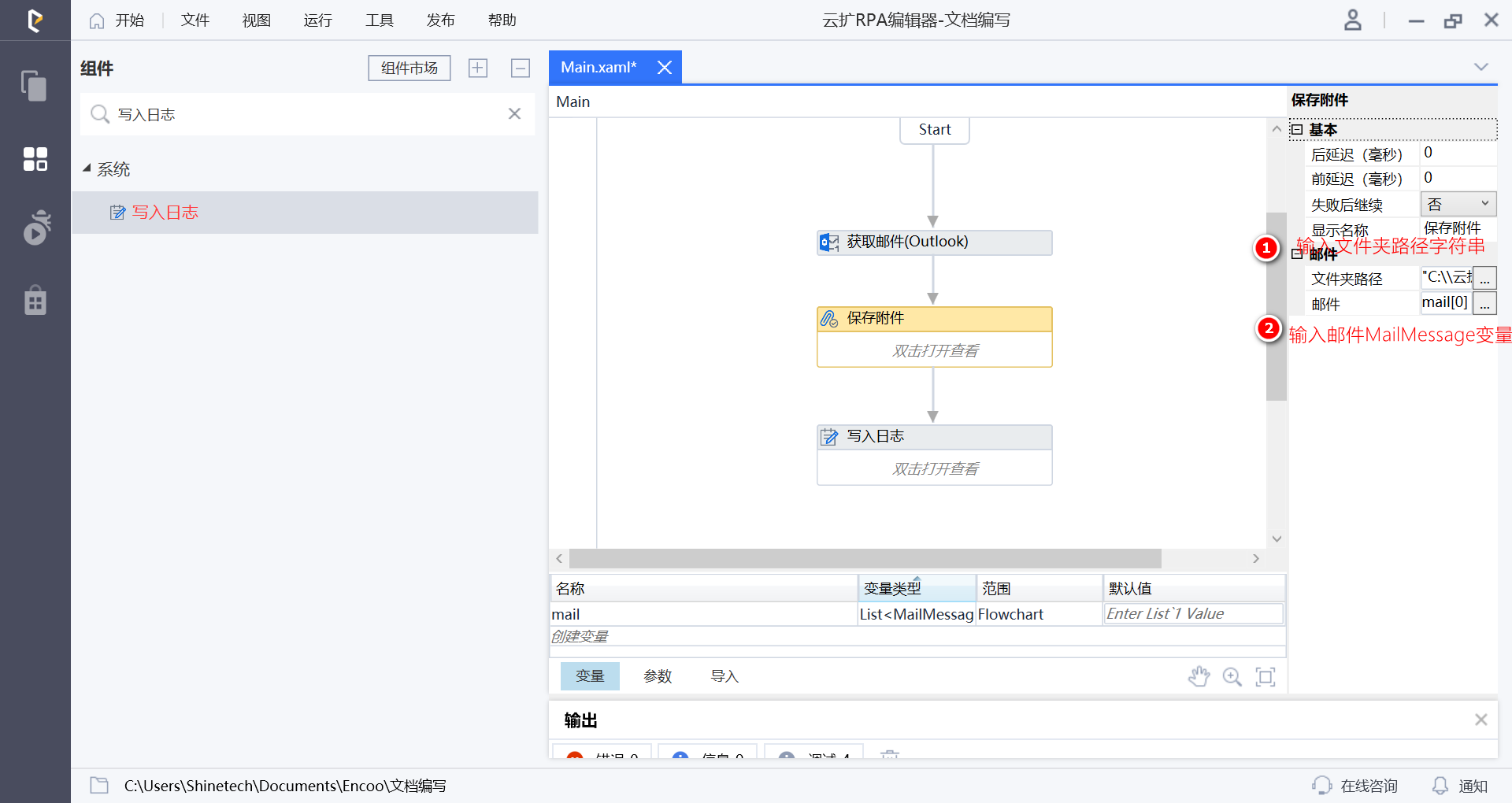
Task: Open the 视图 menu
Action: coord(257,20)
